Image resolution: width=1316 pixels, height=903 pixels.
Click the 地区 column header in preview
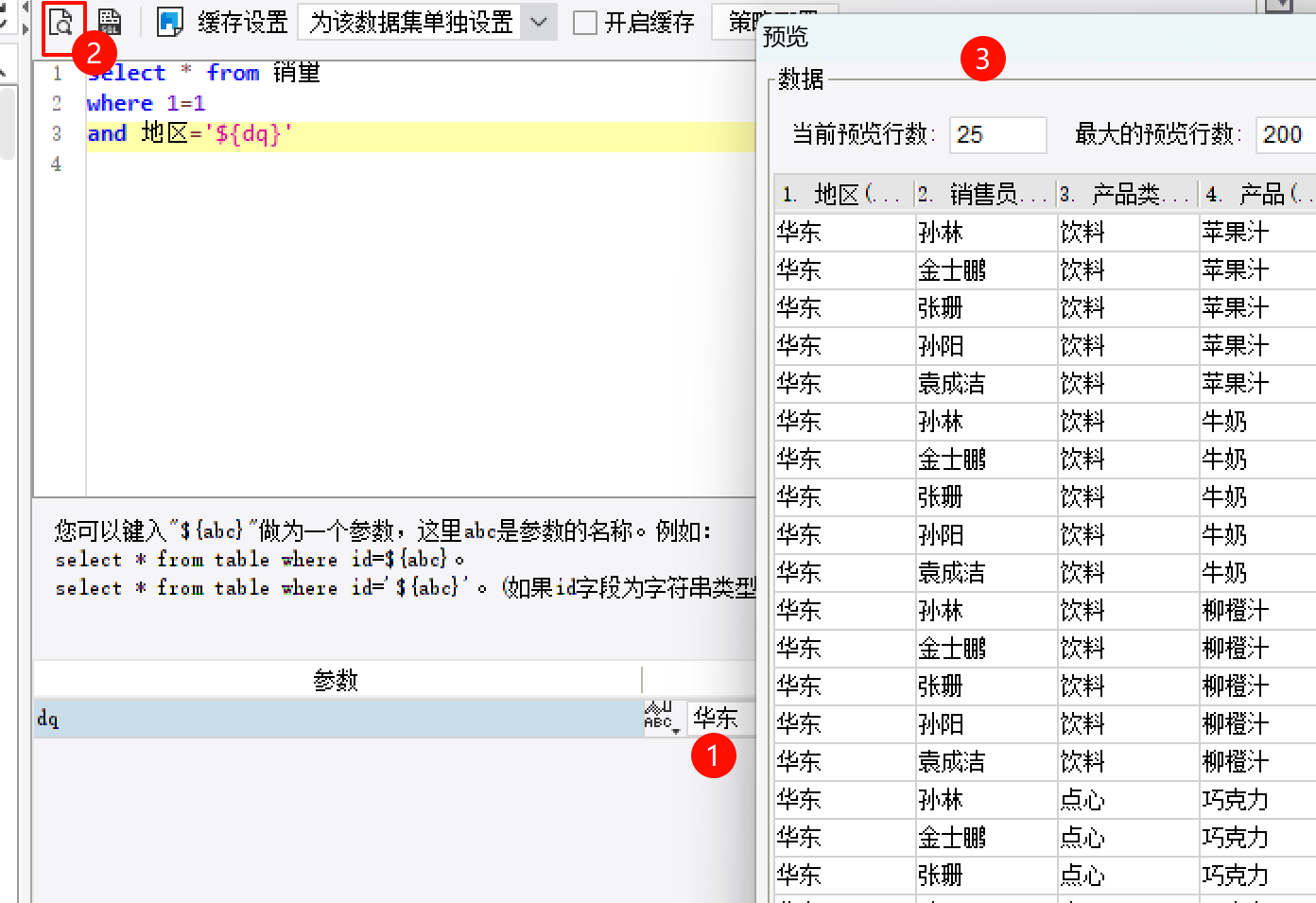[844, 195]
